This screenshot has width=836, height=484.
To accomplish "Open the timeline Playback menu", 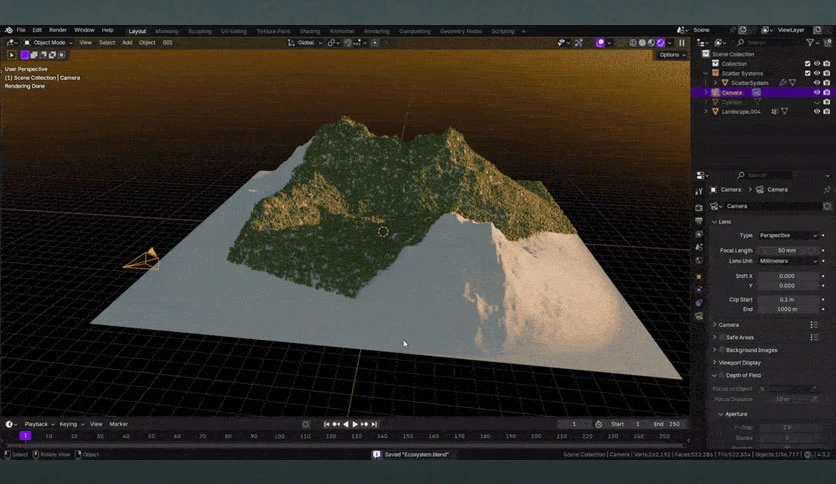I will coord(38,424).
